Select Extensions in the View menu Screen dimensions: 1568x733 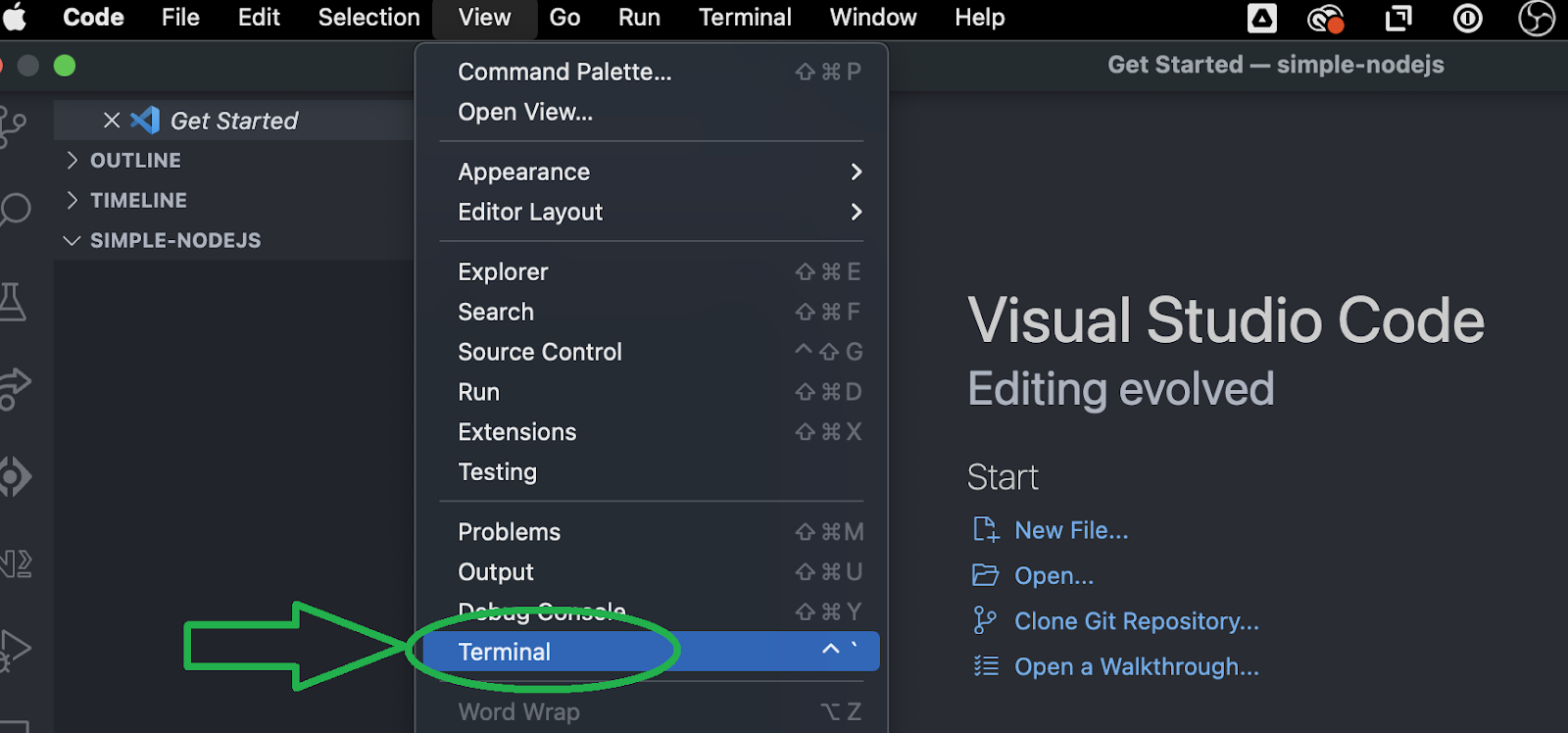point(652,432)
